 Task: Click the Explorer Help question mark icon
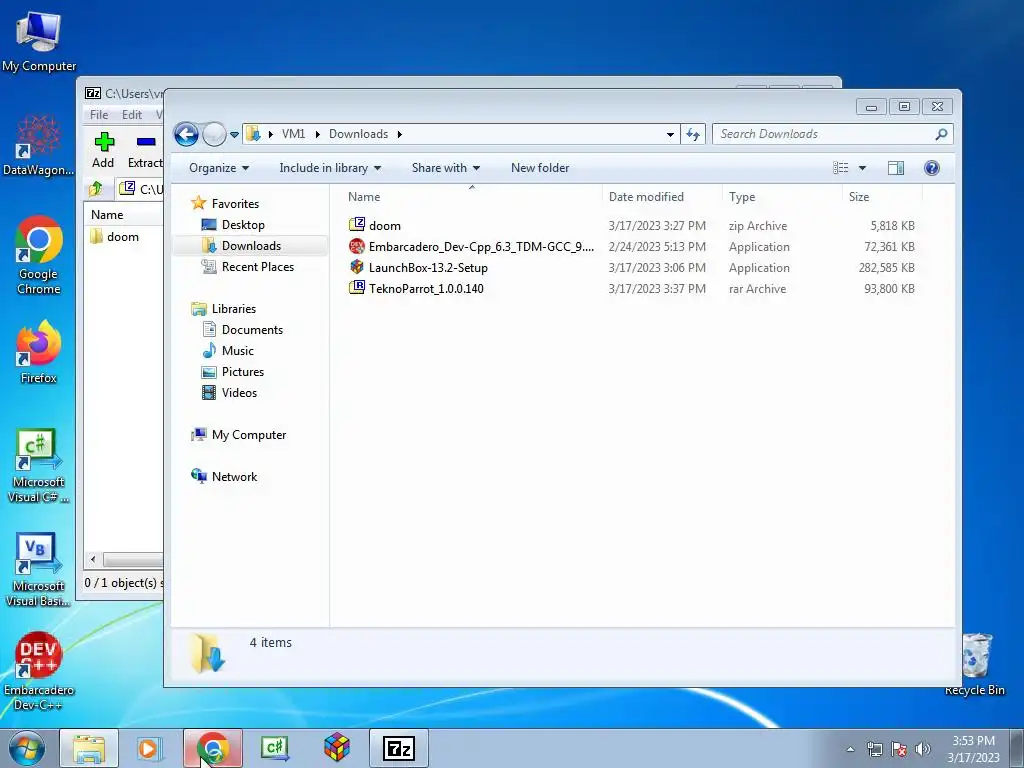pos(932,168)
